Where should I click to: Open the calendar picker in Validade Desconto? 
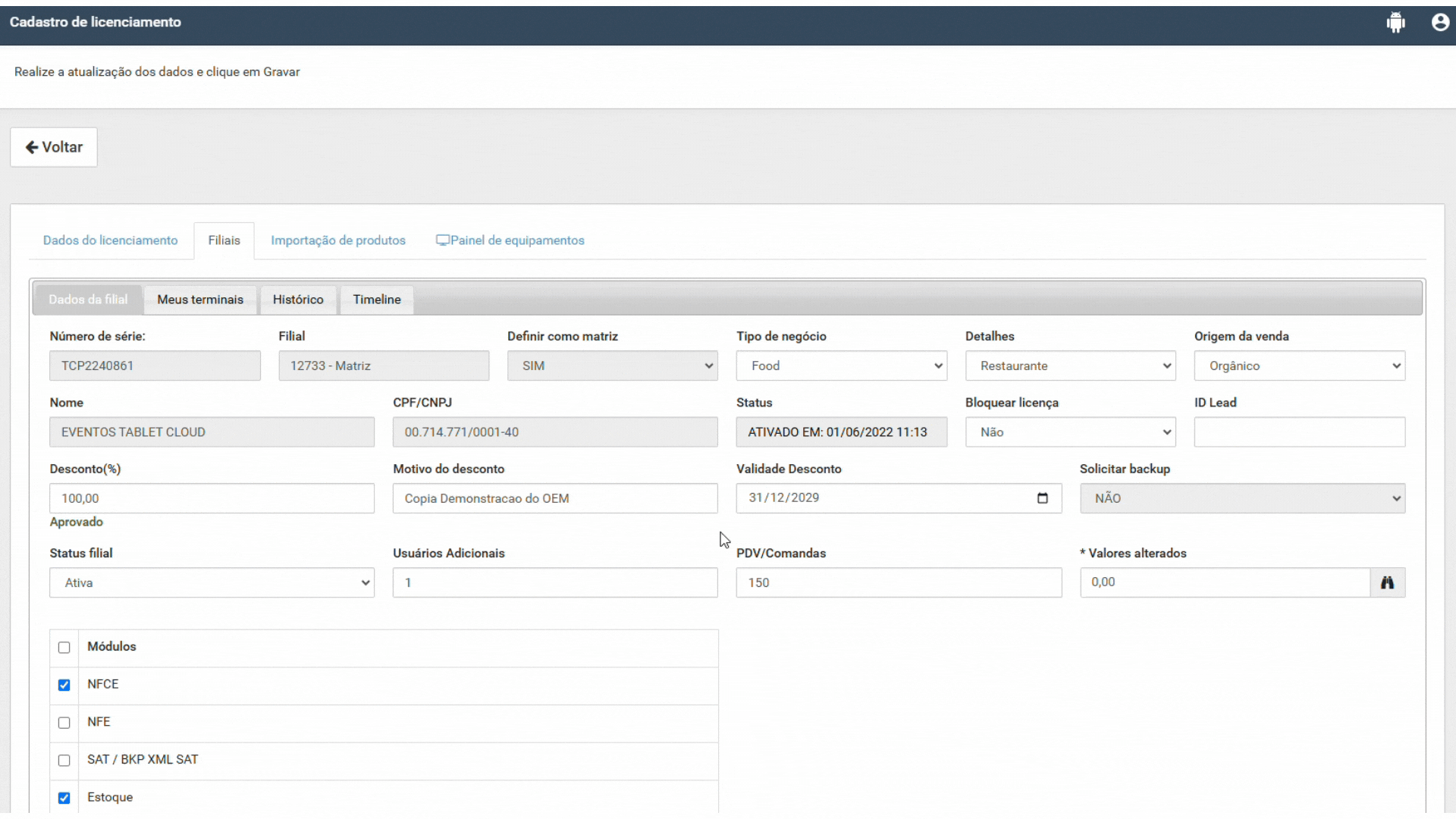pyautogui.click(x=1042, y=498)
